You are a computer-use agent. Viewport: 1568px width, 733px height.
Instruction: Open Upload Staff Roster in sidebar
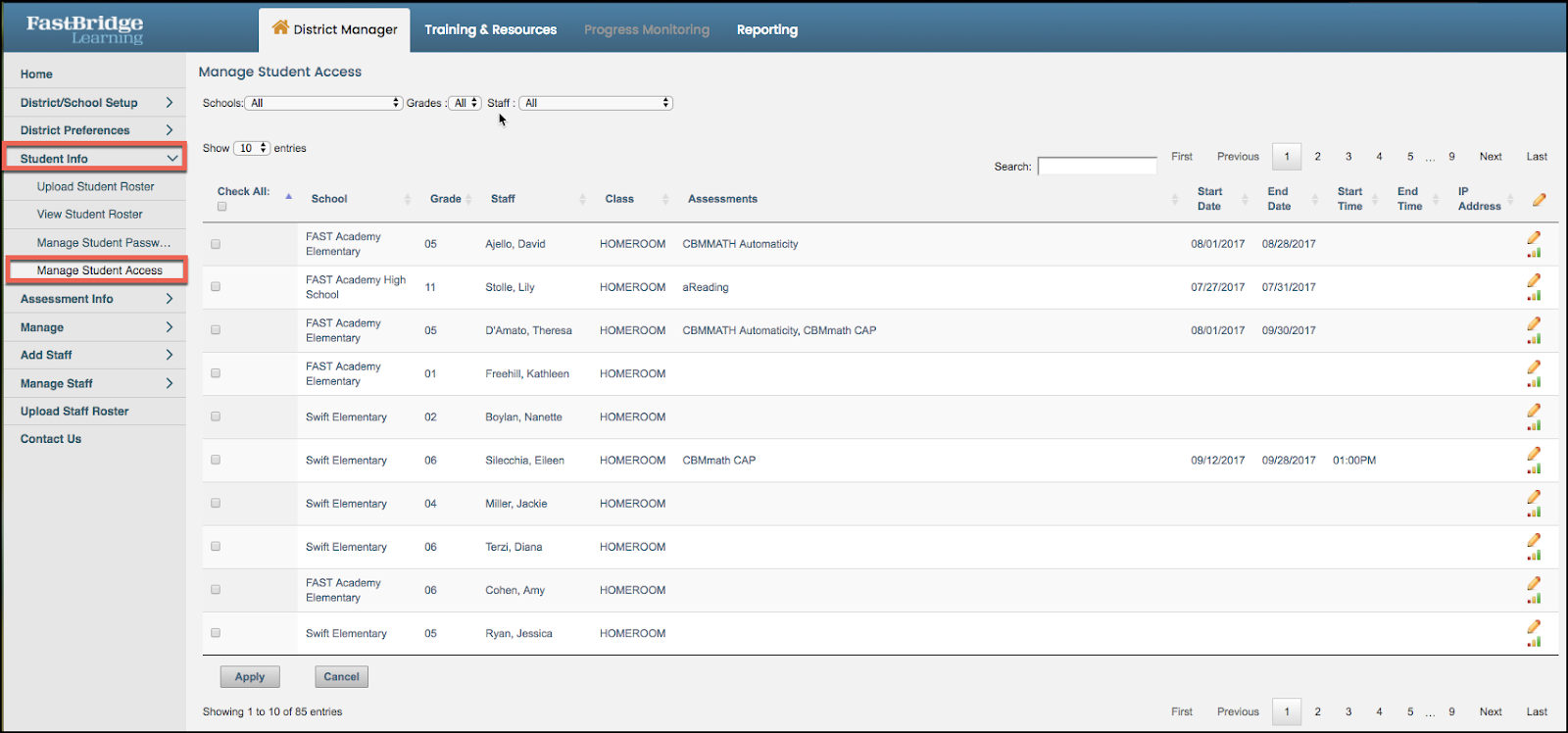coord(74,412)
